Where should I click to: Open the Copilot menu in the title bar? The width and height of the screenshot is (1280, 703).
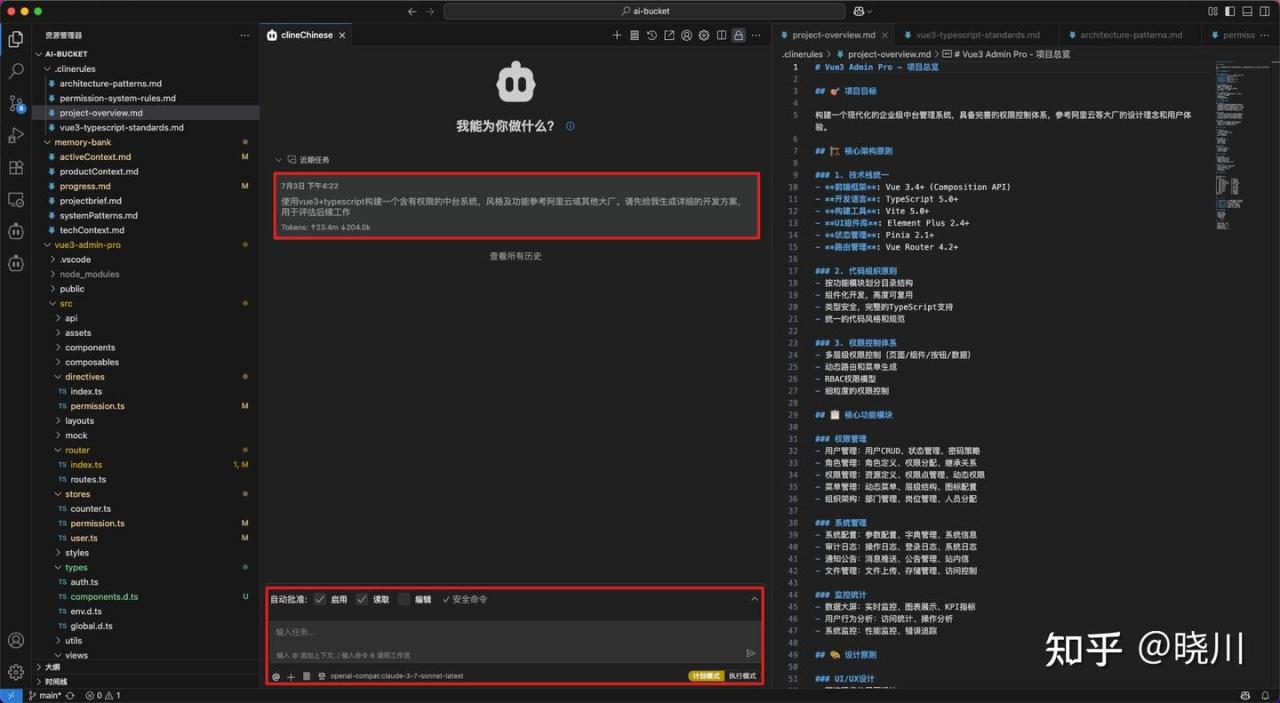tap(862, 11)
